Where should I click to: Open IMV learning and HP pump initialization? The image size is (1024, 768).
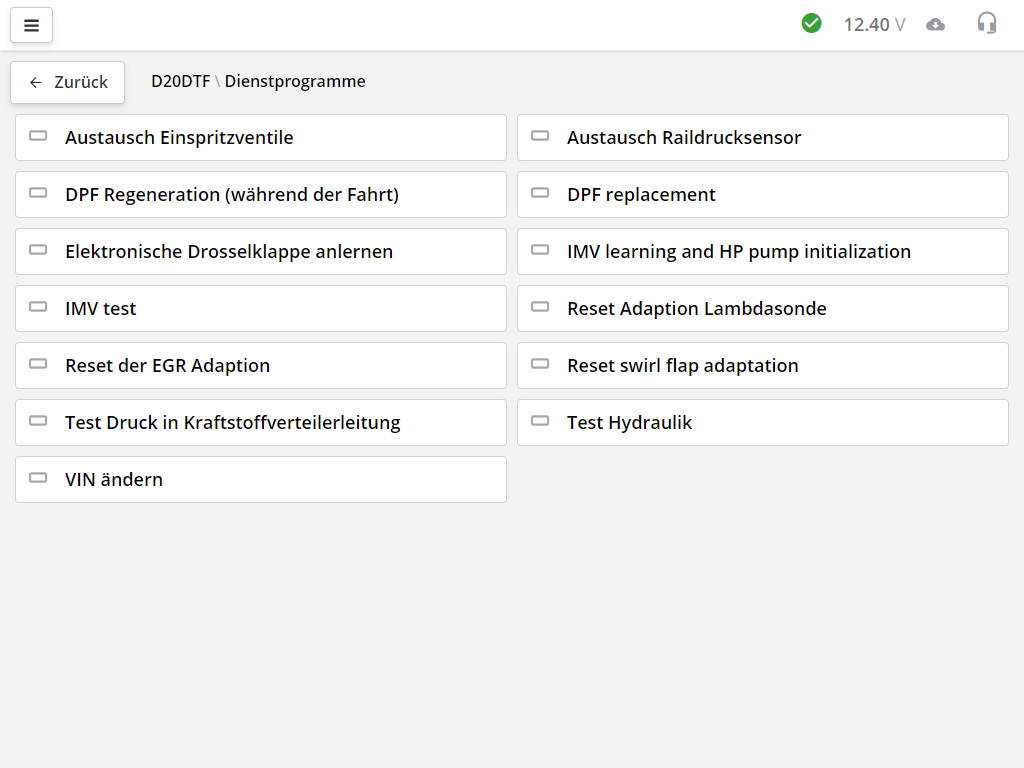point(740,251)
